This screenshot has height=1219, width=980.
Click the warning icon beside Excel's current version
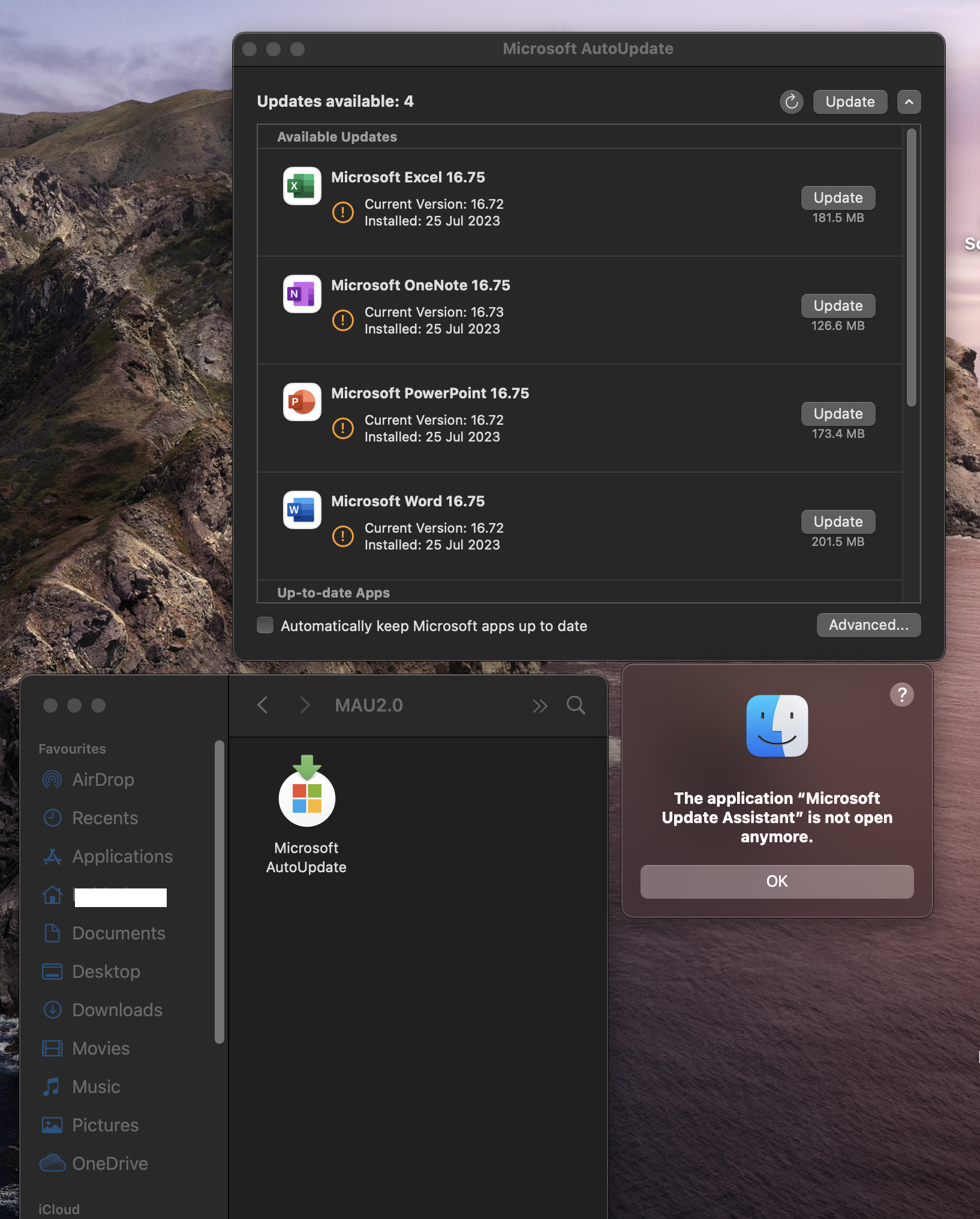coord(343,212)
